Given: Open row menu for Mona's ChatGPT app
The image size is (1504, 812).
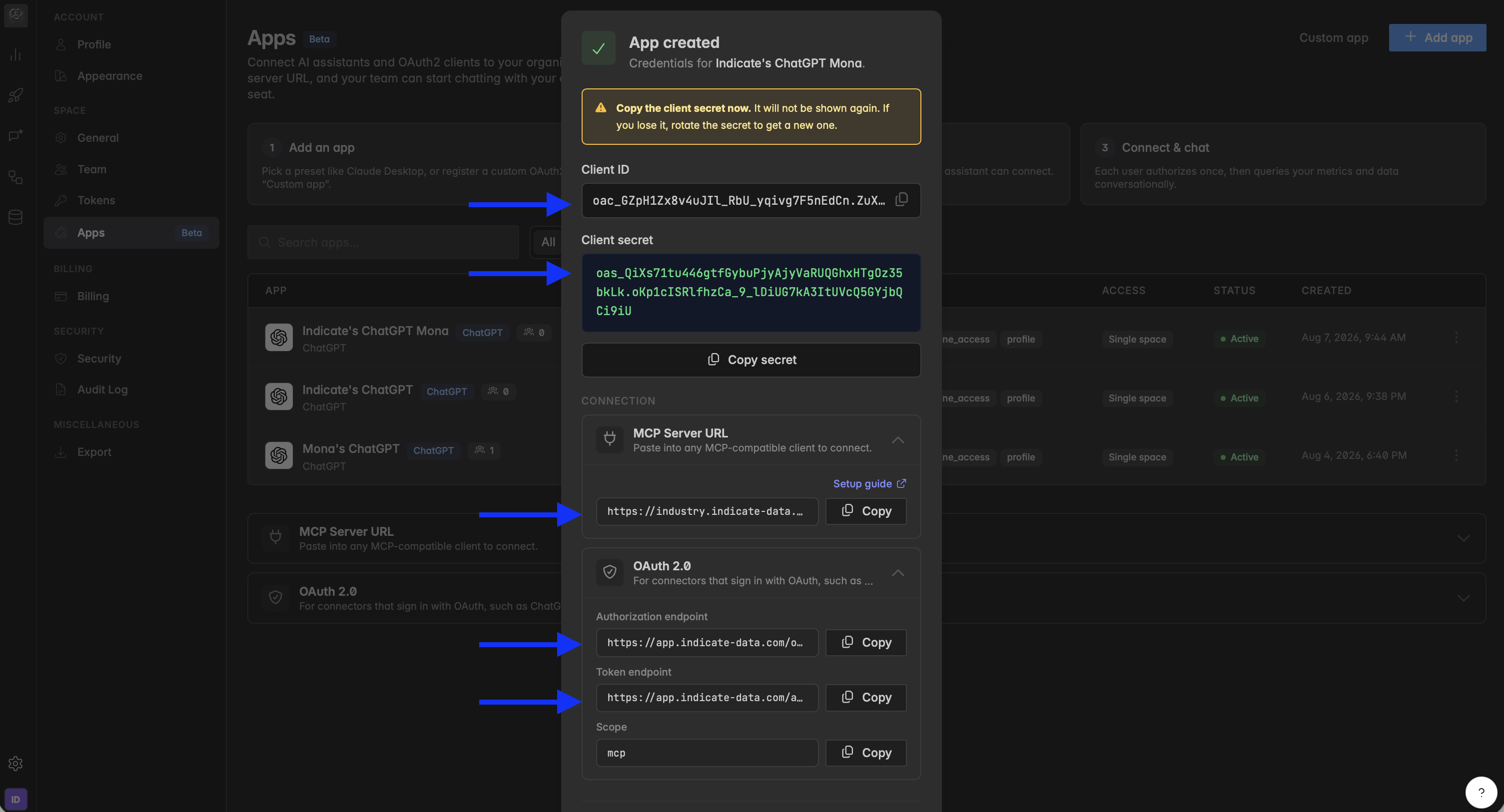Looking at the screenshot, I should 1456,455.
